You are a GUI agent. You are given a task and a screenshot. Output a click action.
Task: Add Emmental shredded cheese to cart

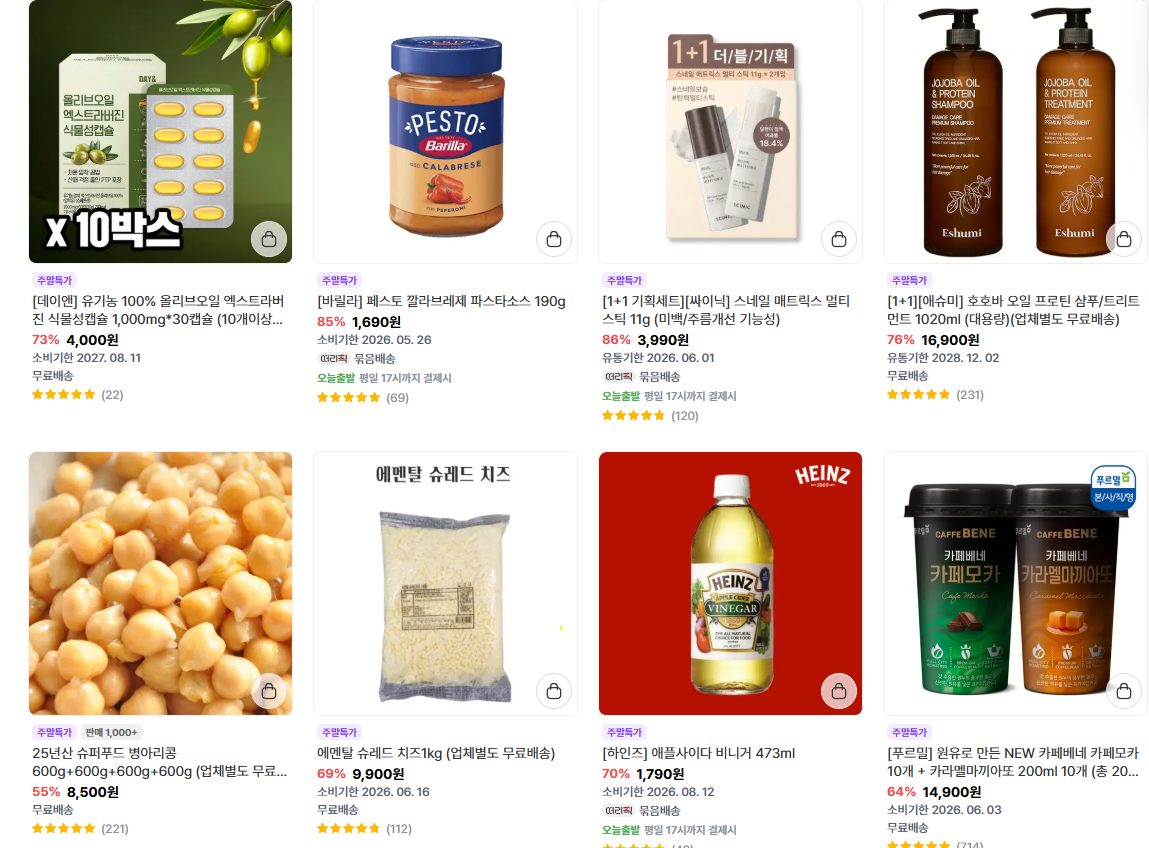click(x=554, y=691)
